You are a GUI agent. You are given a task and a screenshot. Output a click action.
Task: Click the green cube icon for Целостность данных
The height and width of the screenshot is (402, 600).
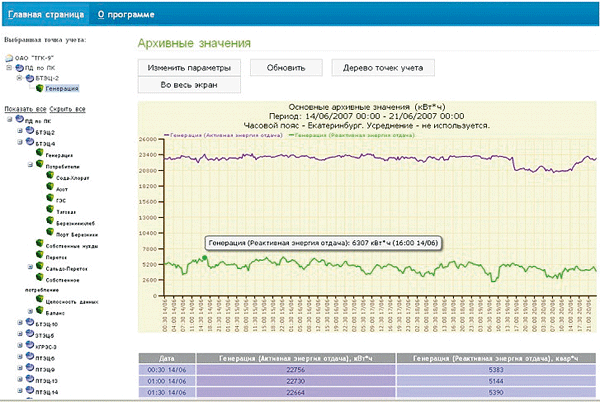(x=39, y=299)
